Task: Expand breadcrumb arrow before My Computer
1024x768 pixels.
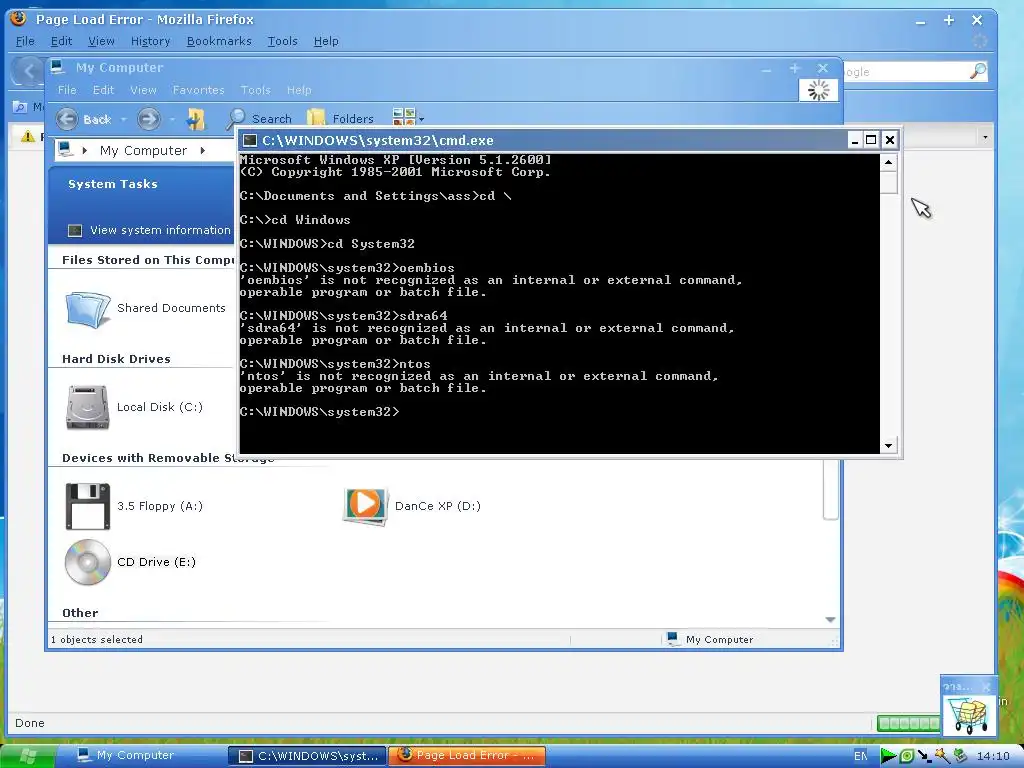Action: 85,150
